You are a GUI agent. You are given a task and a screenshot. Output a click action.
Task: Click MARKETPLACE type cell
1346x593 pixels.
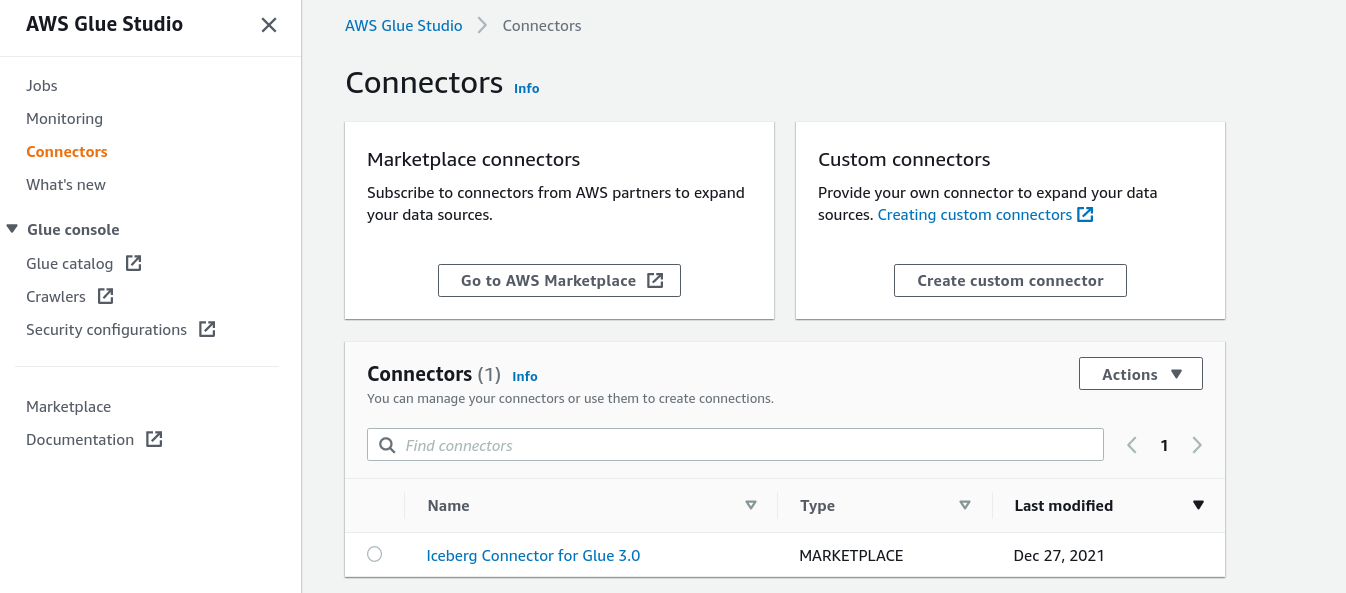pos(851,556)
